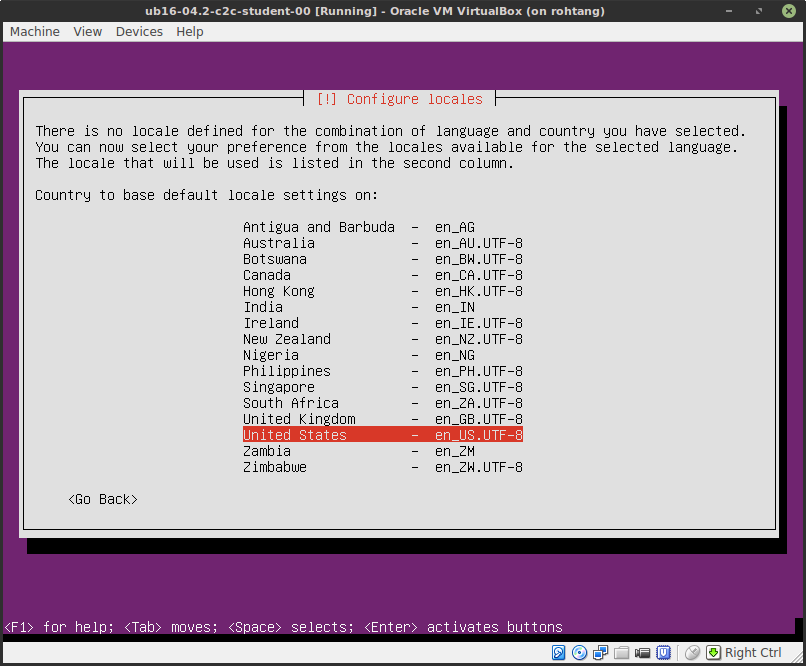
Task: Open the Devices menu
Action: click(139, 31)
